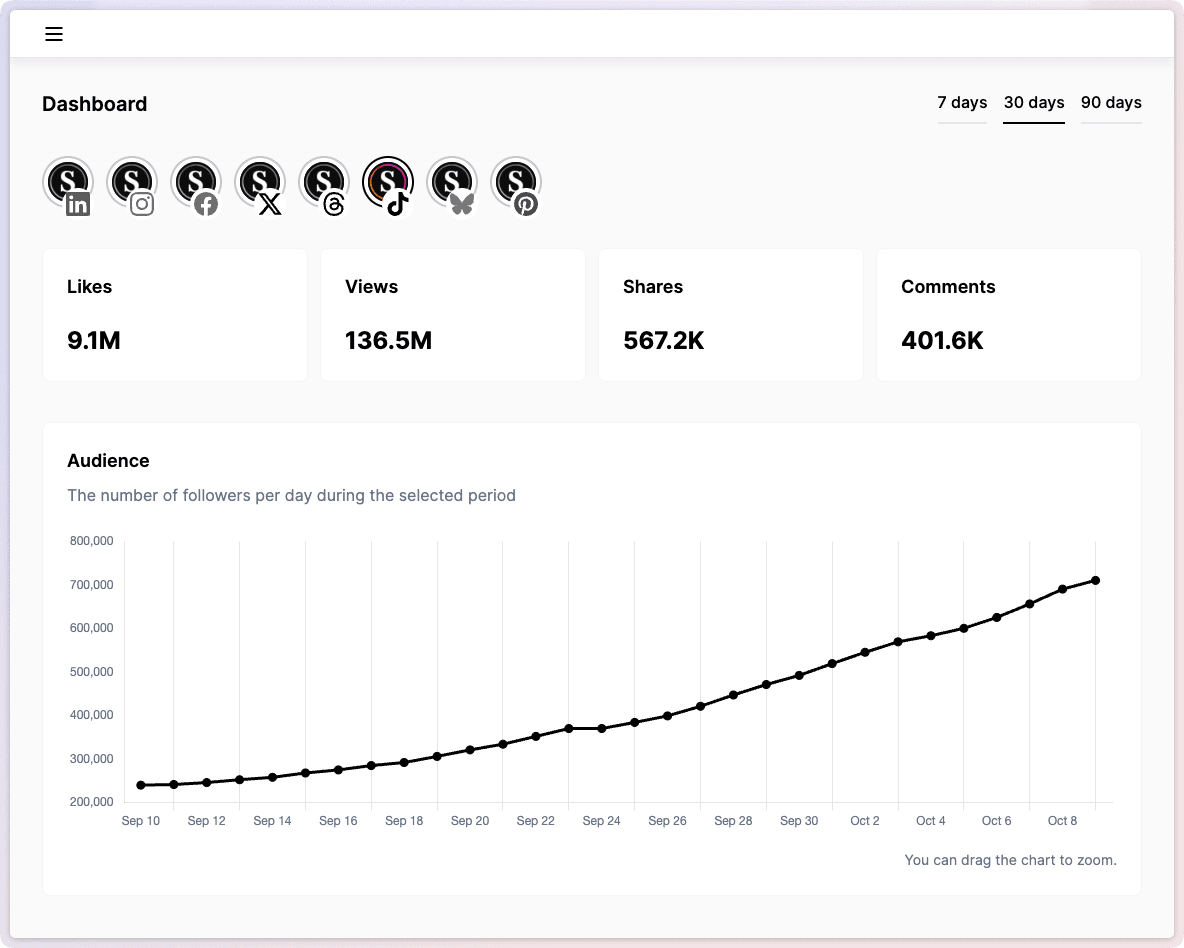Viewport: 1184px width, 948px height.
Task: Switch to the 7 days range
Action: point(962,103)
